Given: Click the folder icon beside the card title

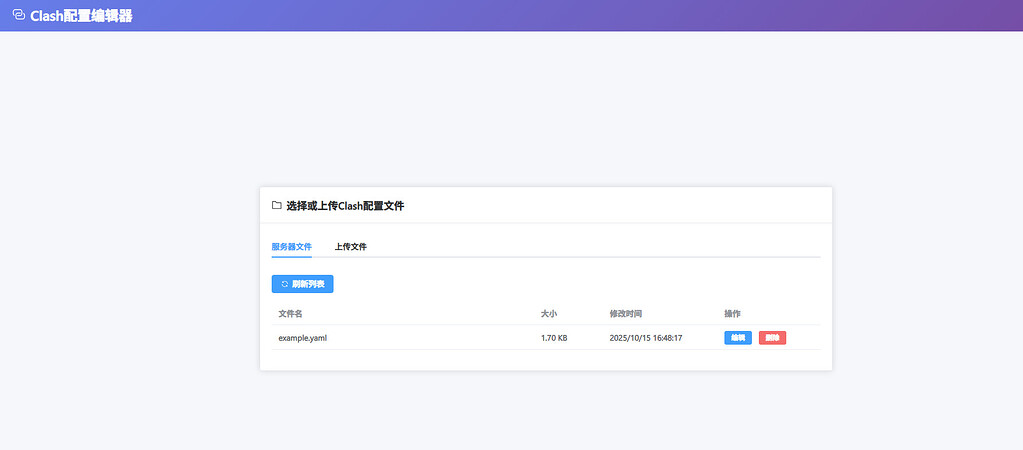Looking at the screenshot, I should 277,205.
